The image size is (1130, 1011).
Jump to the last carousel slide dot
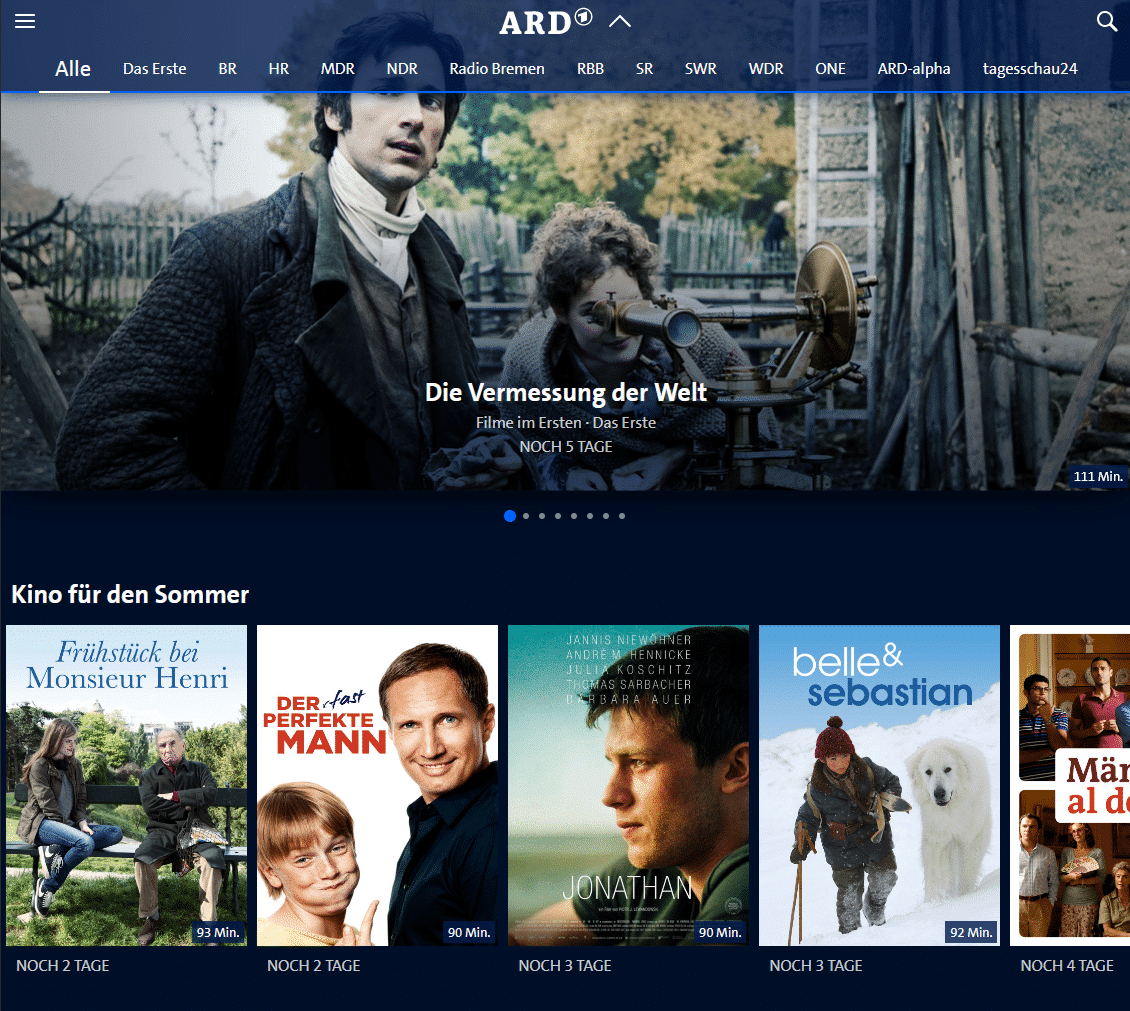tap(622, 516)
